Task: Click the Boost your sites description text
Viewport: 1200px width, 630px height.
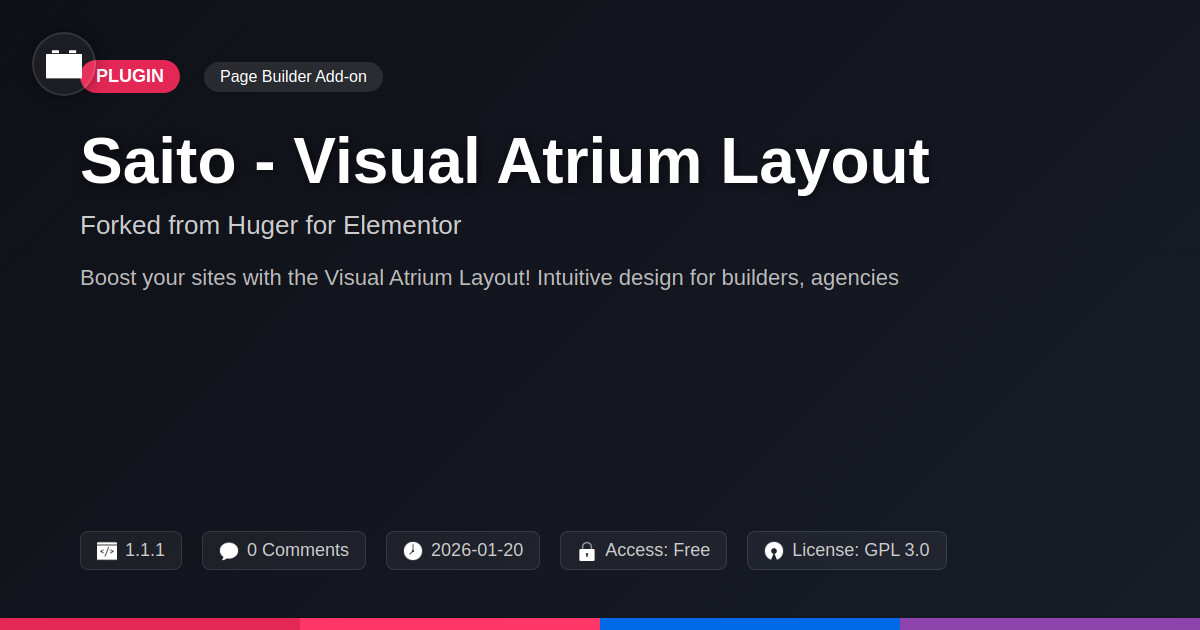Action: 489,278
